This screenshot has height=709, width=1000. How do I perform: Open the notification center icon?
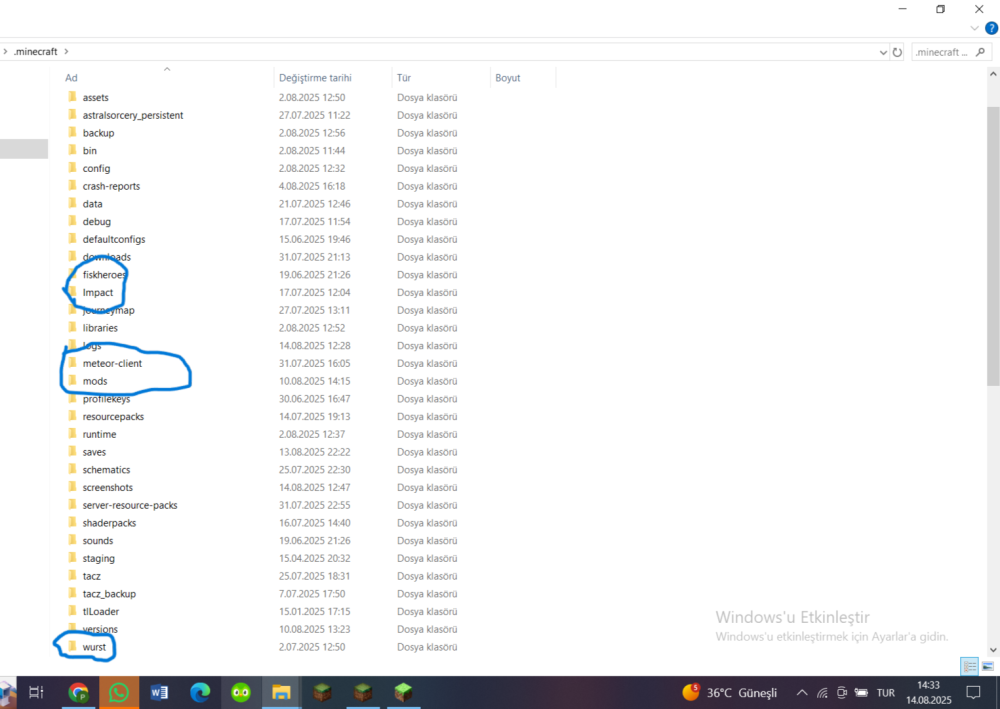pos(973,692)
